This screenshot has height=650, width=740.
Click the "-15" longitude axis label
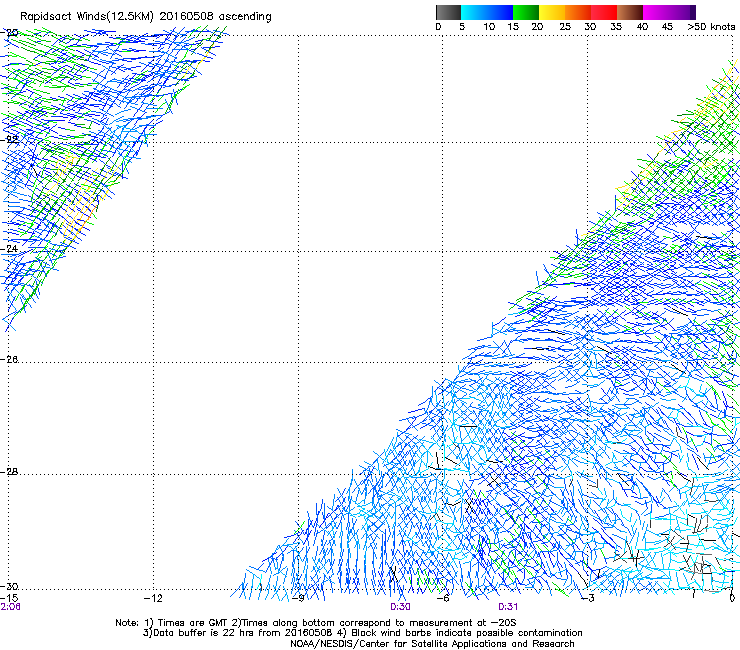9,598
